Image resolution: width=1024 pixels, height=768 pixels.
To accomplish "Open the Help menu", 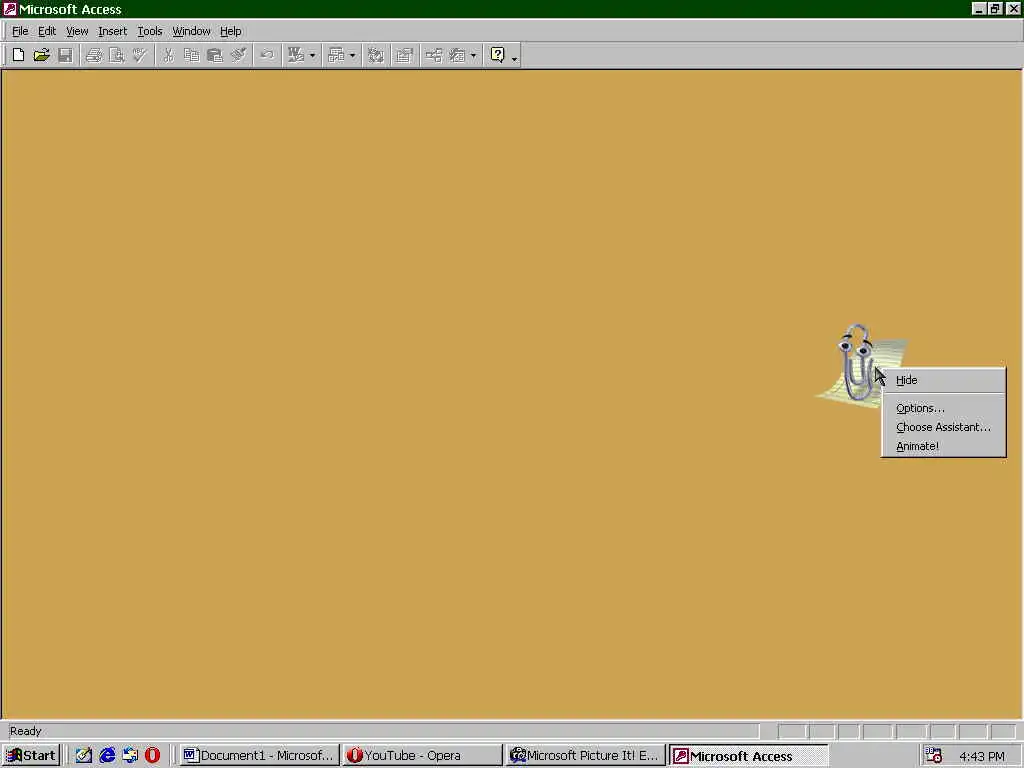I will (231, 31).
